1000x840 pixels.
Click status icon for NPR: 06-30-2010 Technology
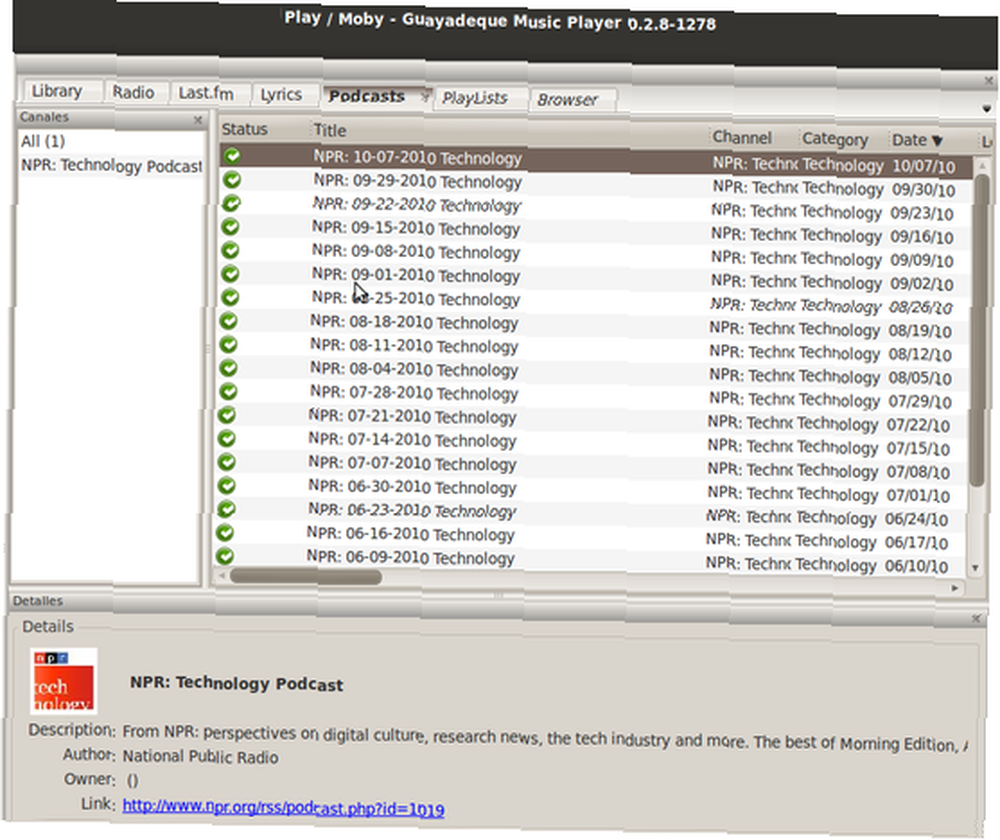226,485
